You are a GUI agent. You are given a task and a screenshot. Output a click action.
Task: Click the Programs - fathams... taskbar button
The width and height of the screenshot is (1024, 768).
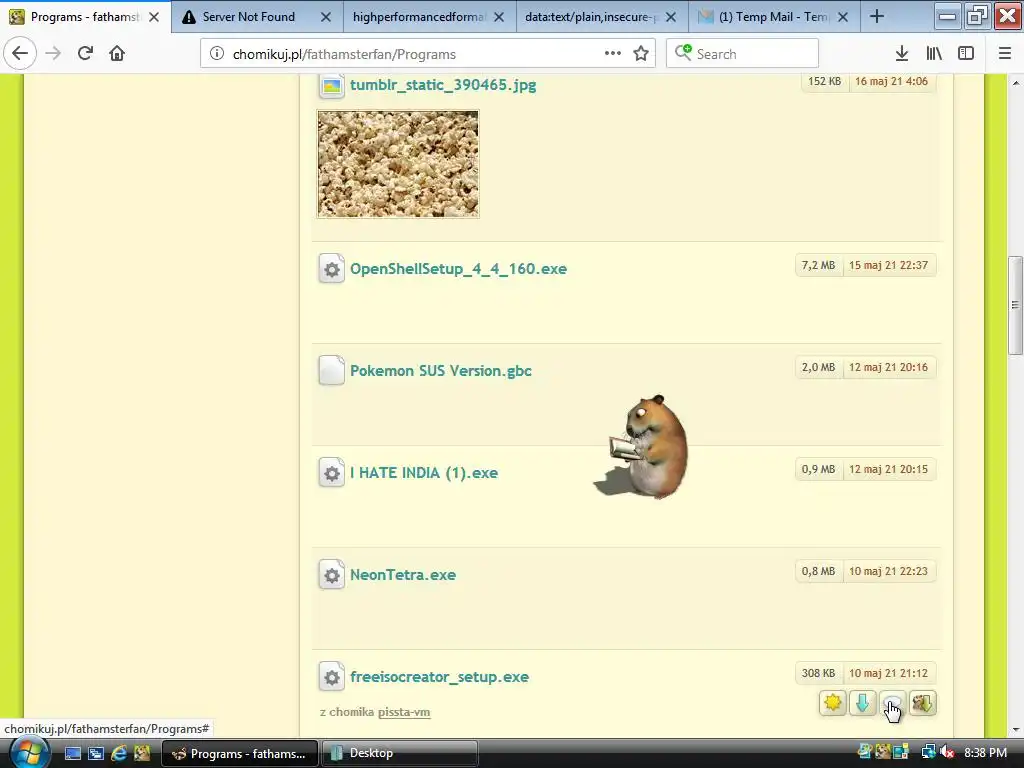239,753
